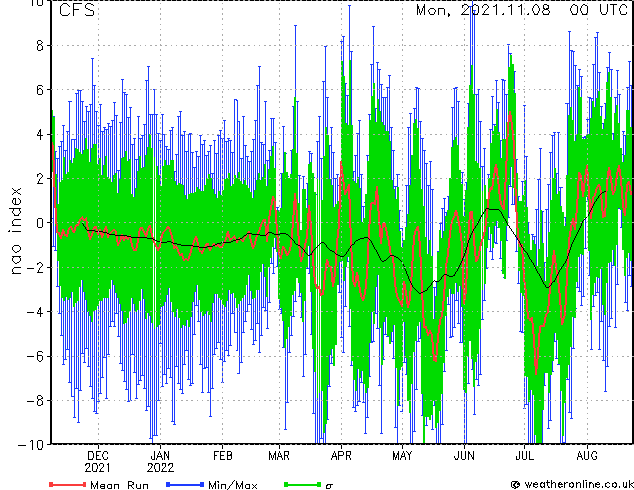Select the blue Min/Max legend marker
Screen dimensions: 634x490
point(186,485)
